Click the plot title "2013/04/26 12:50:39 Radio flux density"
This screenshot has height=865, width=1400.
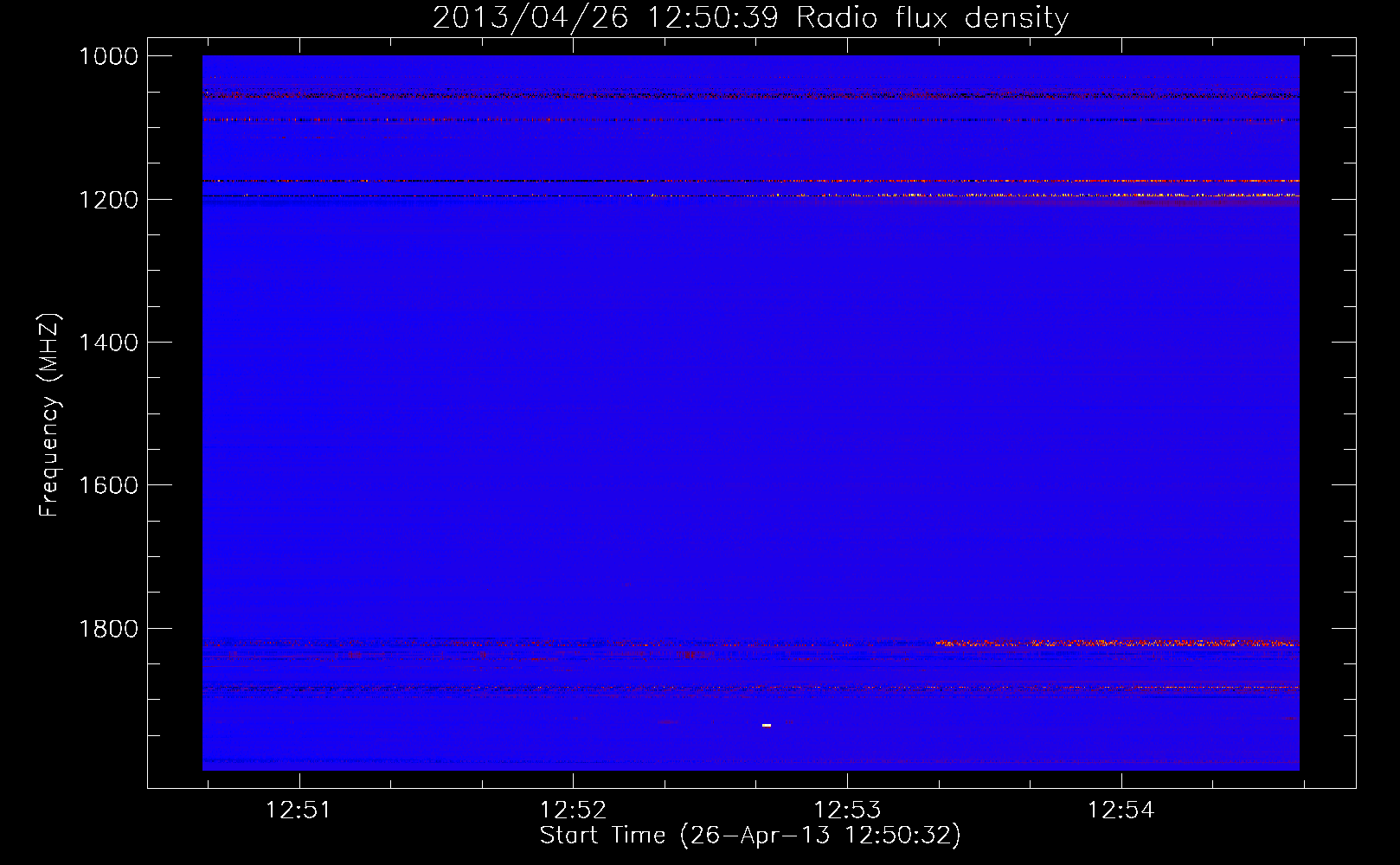(750, 18)
